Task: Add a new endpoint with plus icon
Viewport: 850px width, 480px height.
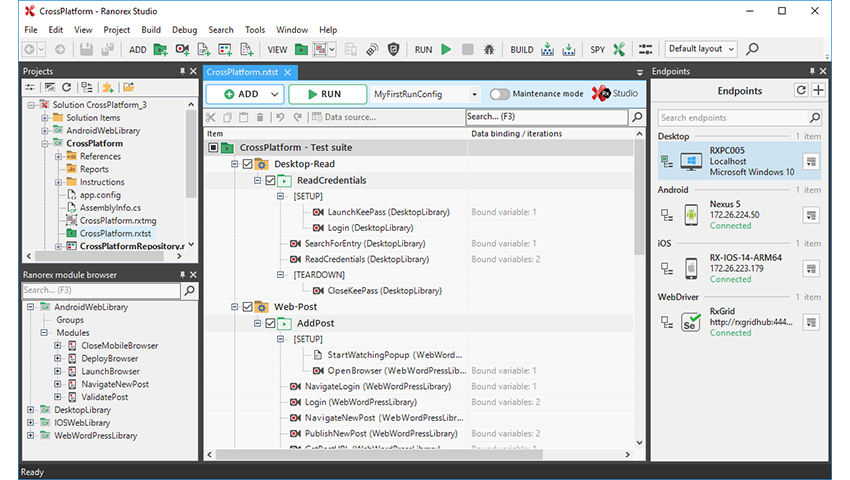Action: (819, 91)
